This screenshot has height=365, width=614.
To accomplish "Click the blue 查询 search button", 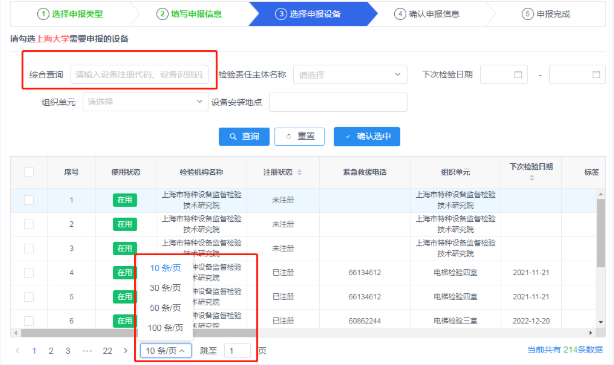I will [244, 136].
